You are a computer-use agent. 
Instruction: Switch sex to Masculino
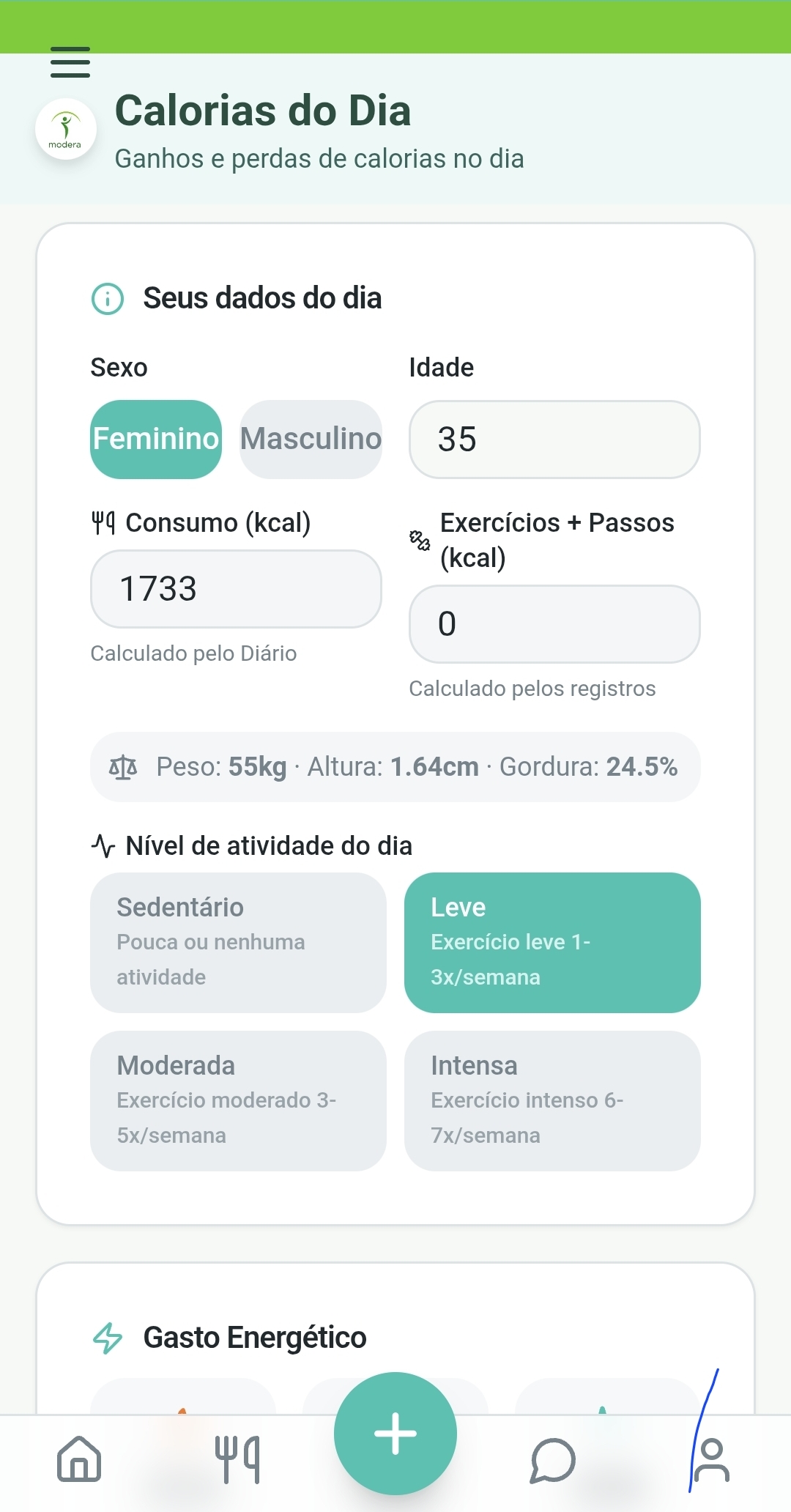click(x=311, y=440)
